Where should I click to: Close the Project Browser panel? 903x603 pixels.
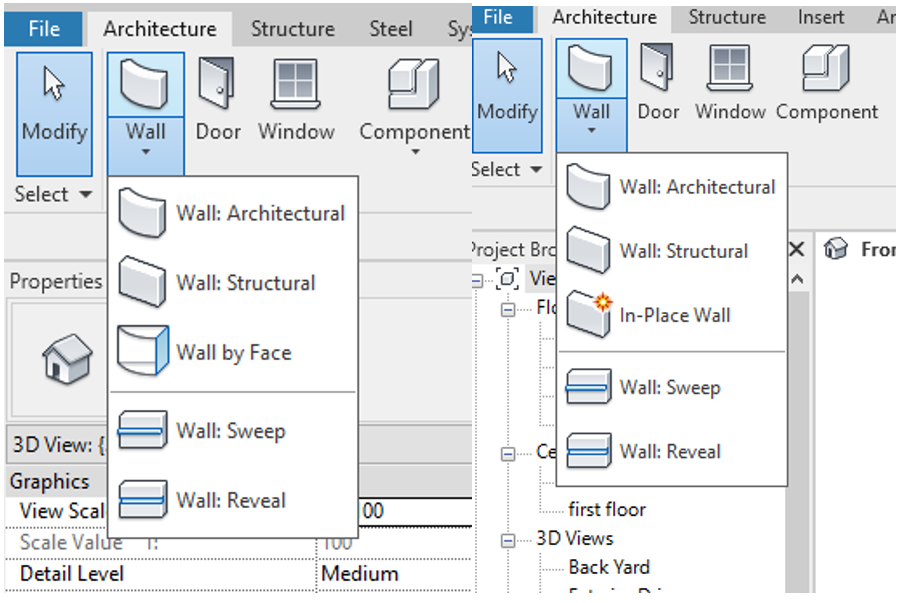pyautogui.click(x=798, y=249)
